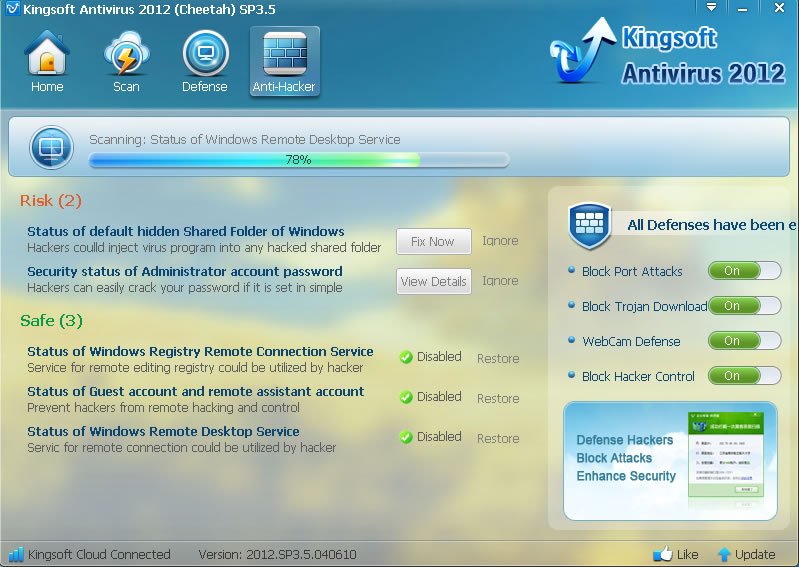
Task: Click the blue Update arrow icon
Action: click(x=724, y=554)
